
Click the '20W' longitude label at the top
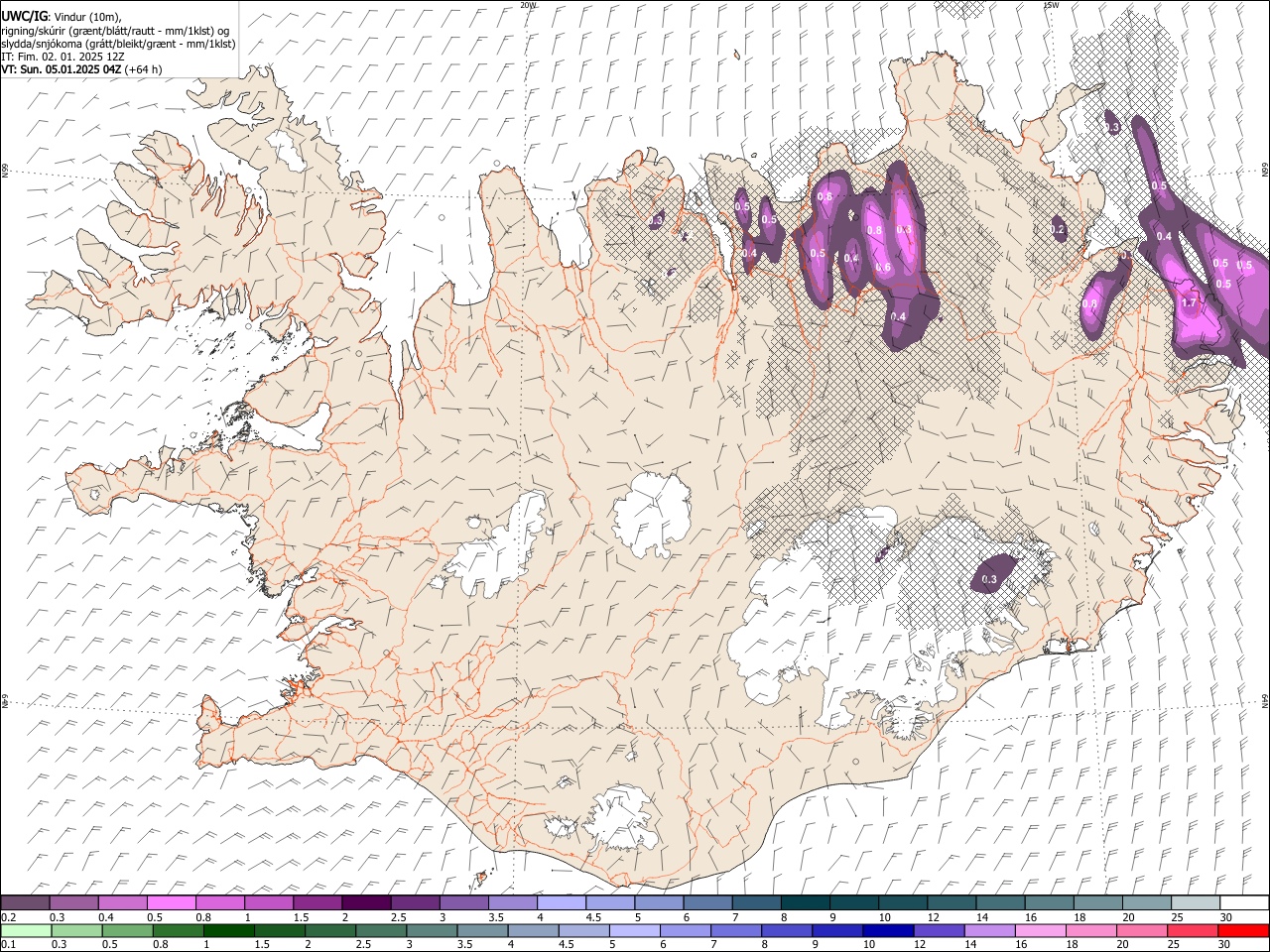pyautogui.click(x=528, y=5)
